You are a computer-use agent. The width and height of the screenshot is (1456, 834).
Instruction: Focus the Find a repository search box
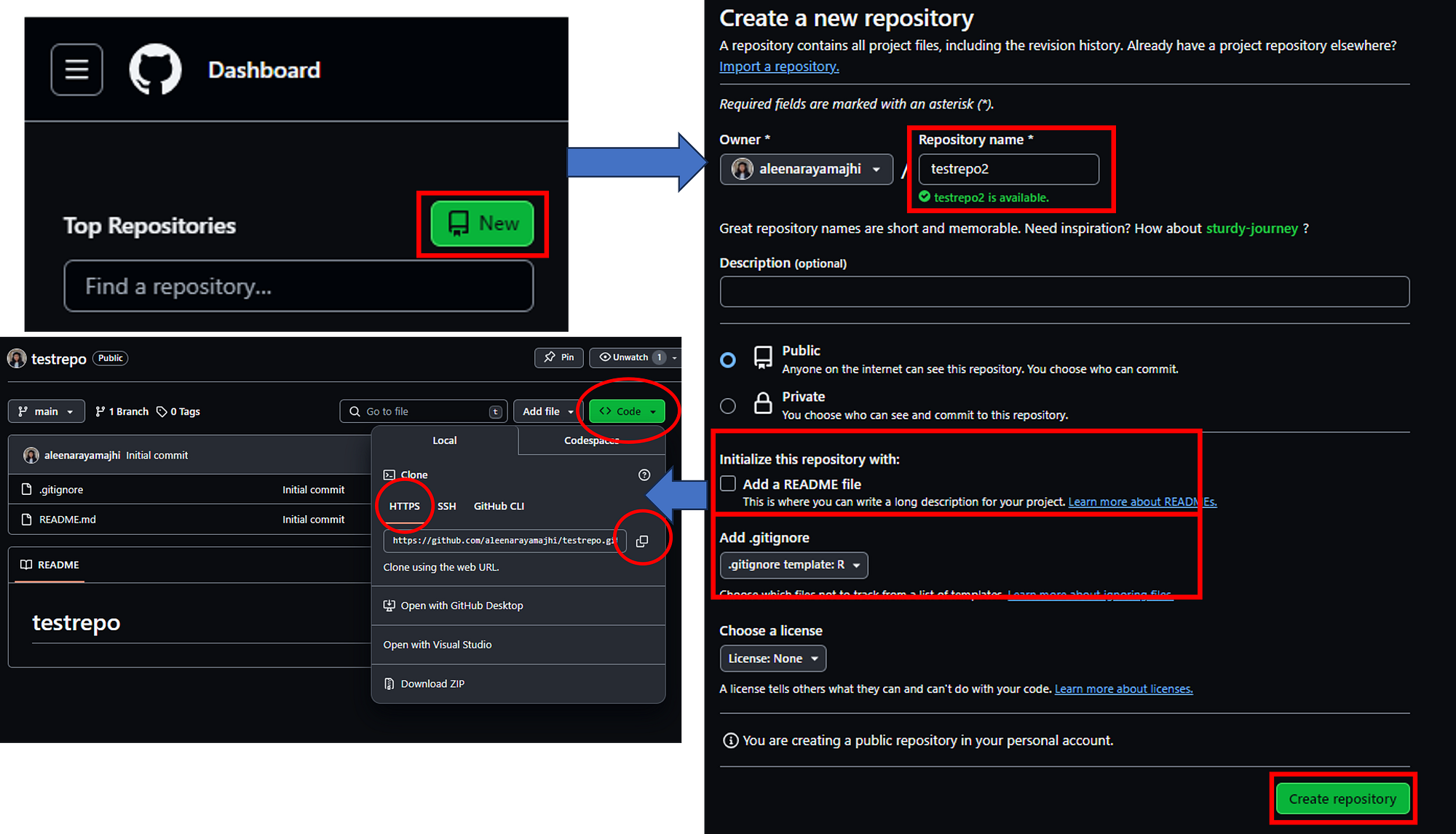point(298,286)
